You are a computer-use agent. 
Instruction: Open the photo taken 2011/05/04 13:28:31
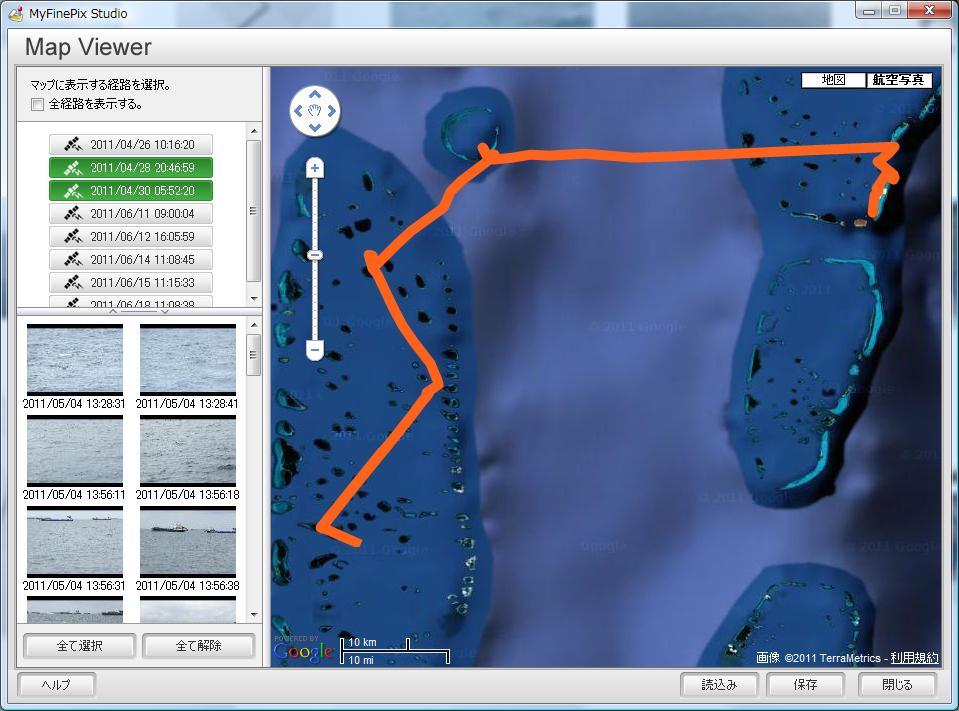75,359
